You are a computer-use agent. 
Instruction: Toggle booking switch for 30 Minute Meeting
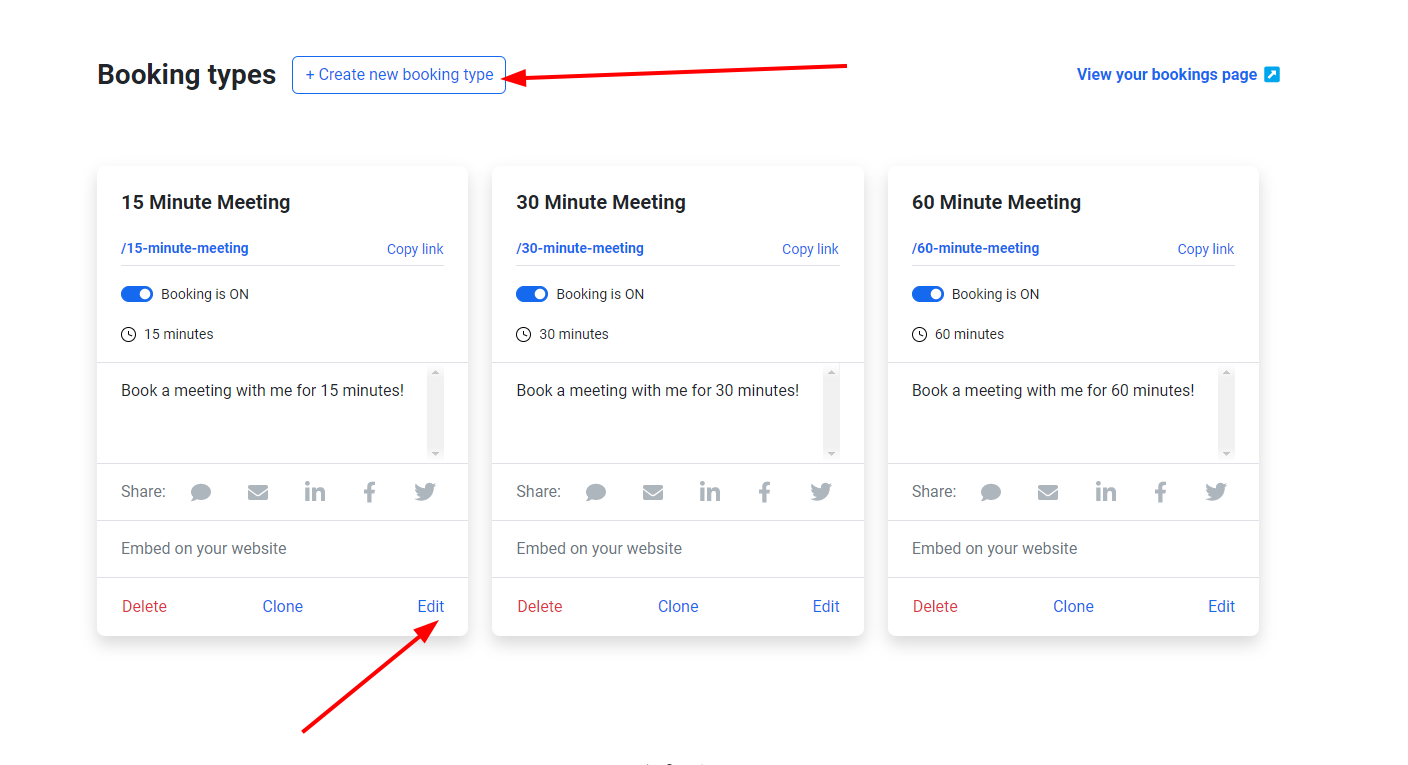click(532, 294)
